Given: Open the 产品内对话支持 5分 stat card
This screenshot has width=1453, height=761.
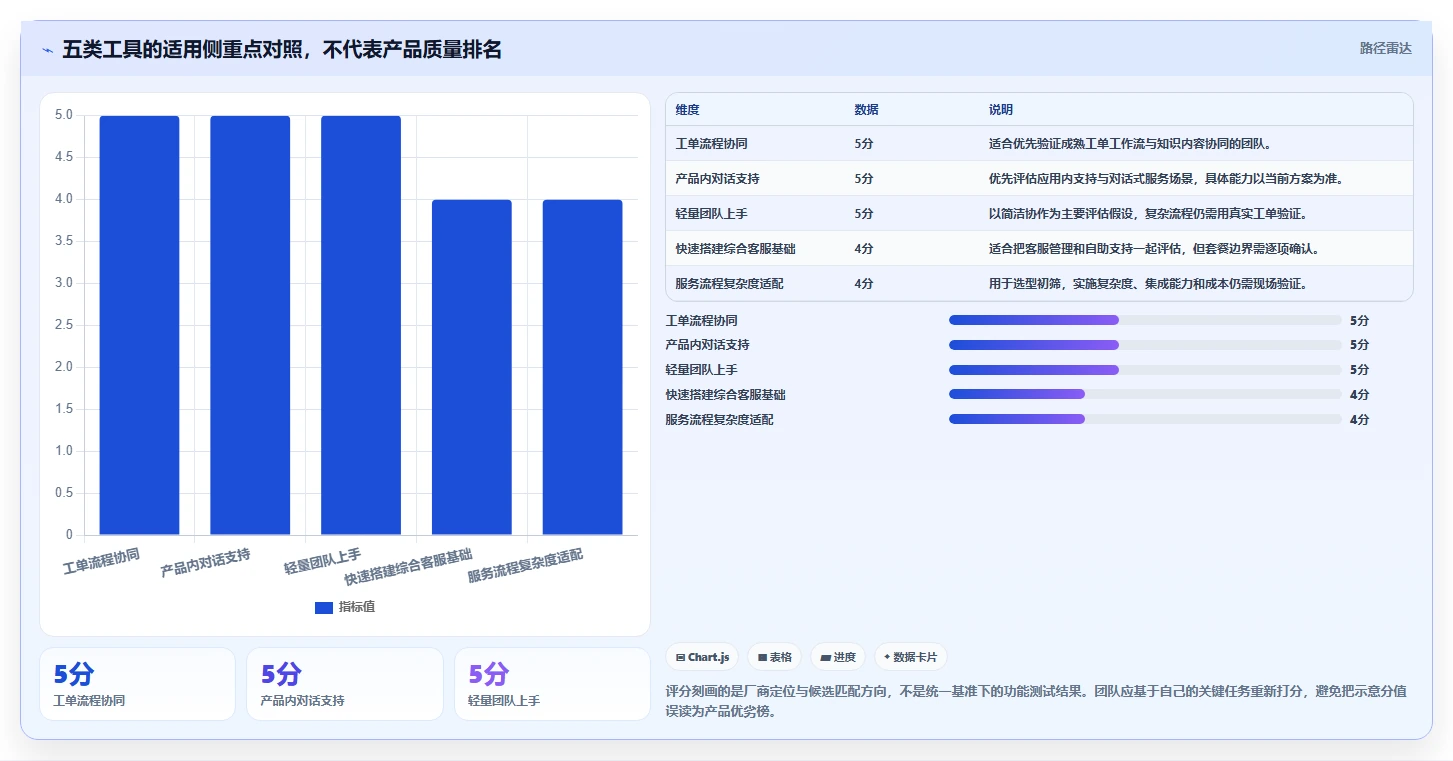Looking at the screenshot, I should (x=345, y=684).
